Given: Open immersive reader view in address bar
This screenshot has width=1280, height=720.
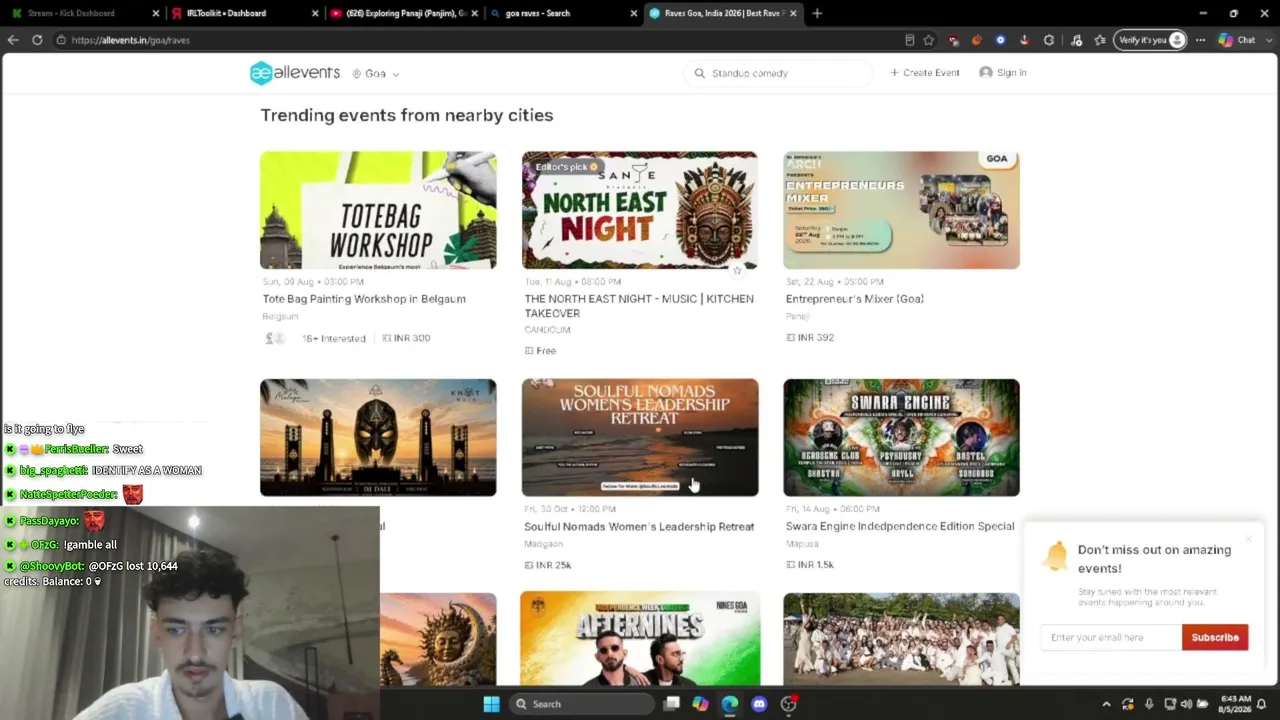Looking at the screenshot, I should click(909, 40).
